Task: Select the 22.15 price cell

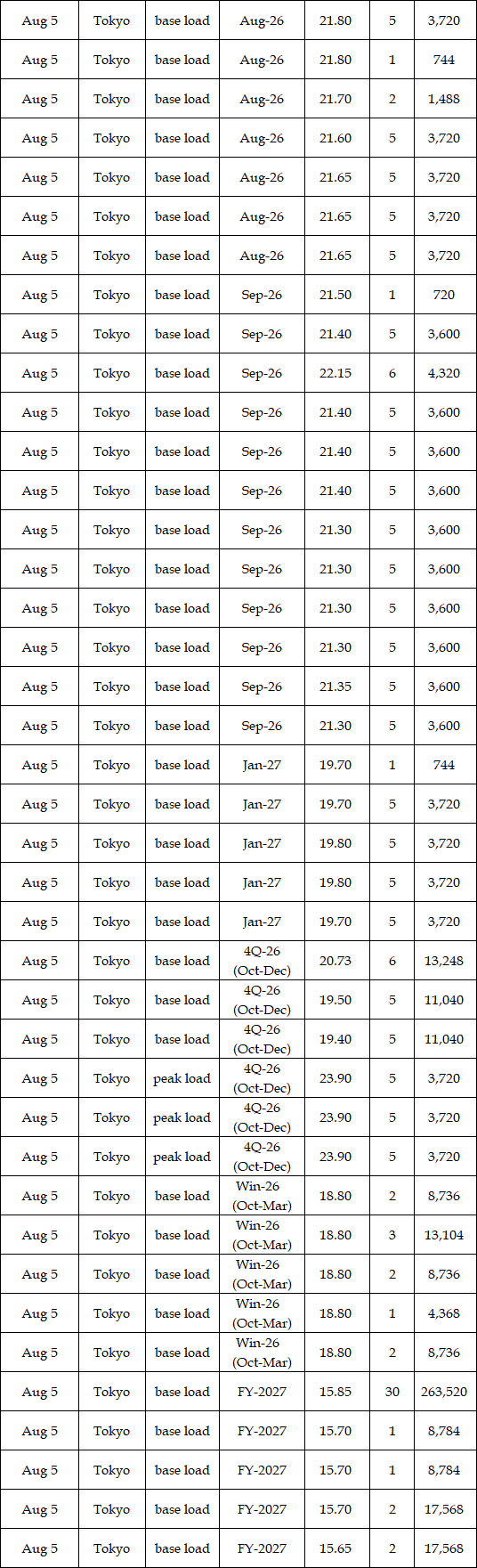Action: click(336, 373)
